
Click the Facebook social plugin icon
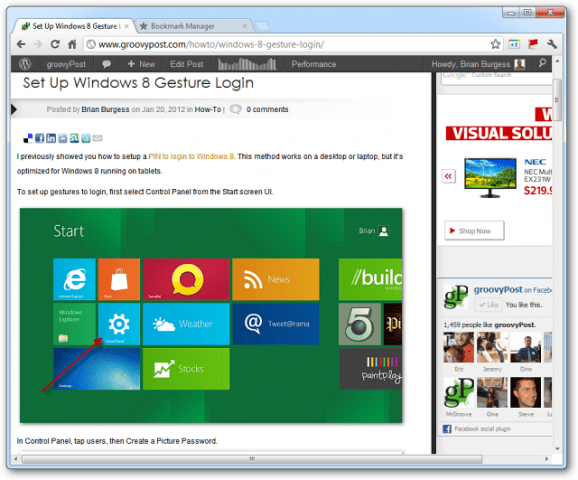click(447, 429)
